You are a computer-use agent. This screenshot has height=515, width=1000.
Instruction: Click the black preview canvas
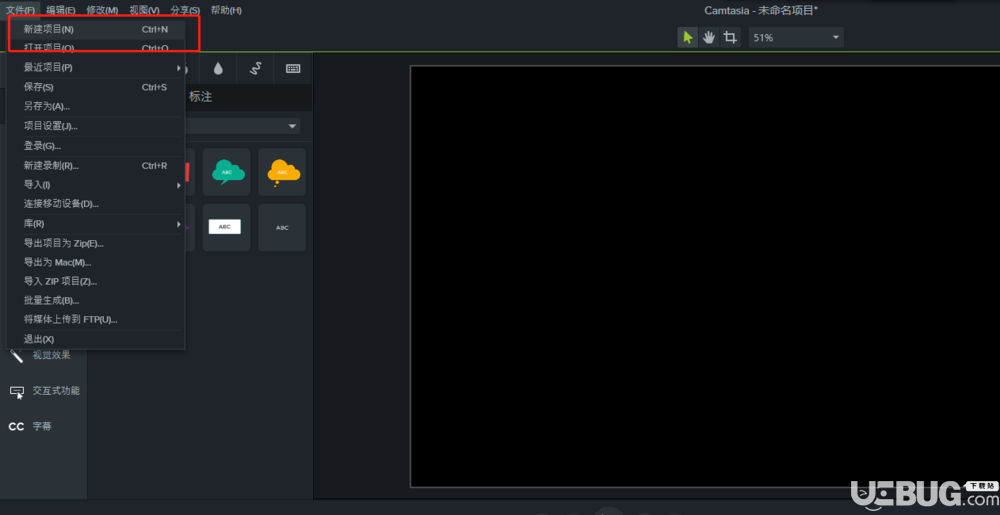coord(705,277)
